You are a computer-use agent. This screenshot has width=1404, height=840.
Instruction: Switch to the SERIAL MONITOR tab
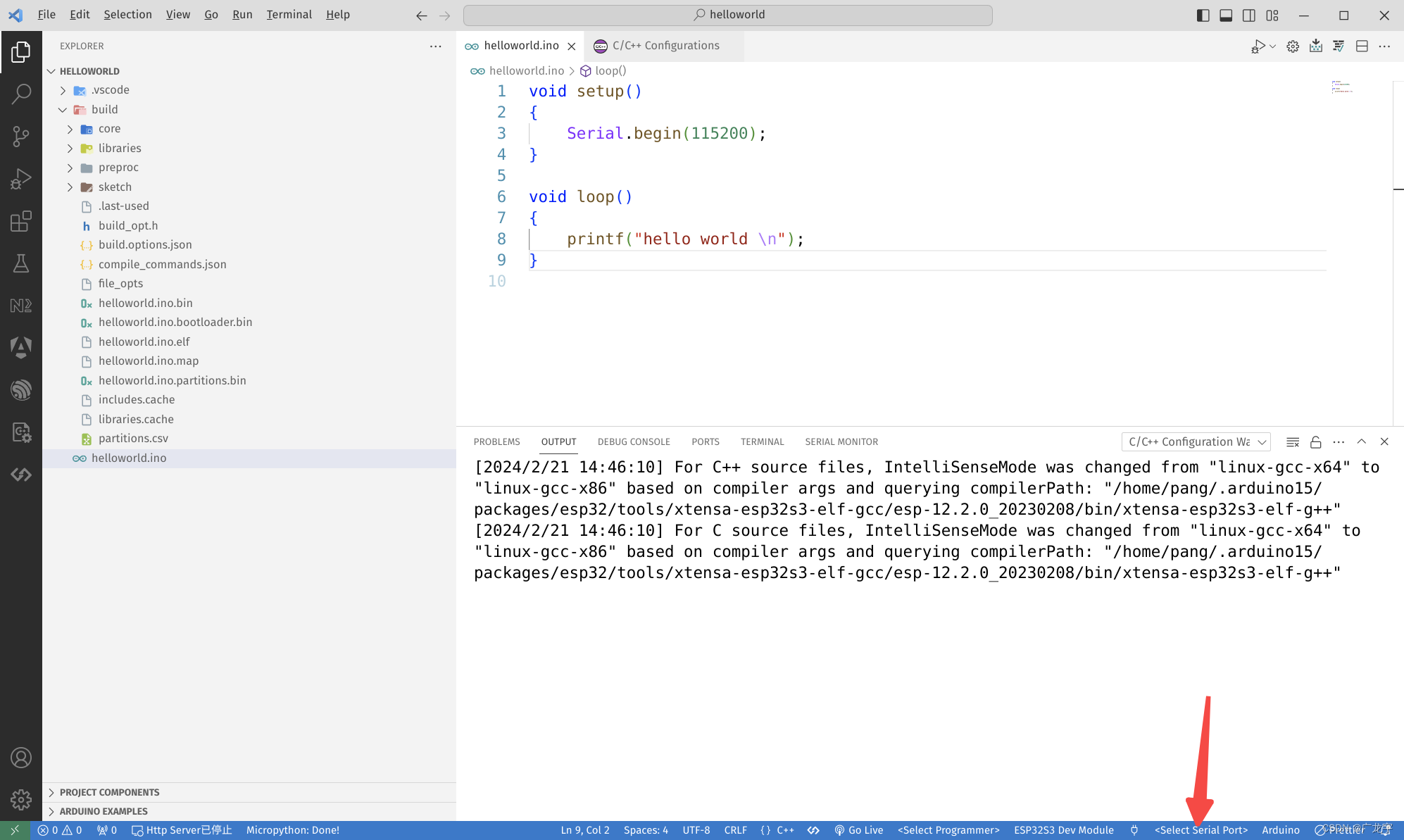pyautogui.click(x=841, y=441)
